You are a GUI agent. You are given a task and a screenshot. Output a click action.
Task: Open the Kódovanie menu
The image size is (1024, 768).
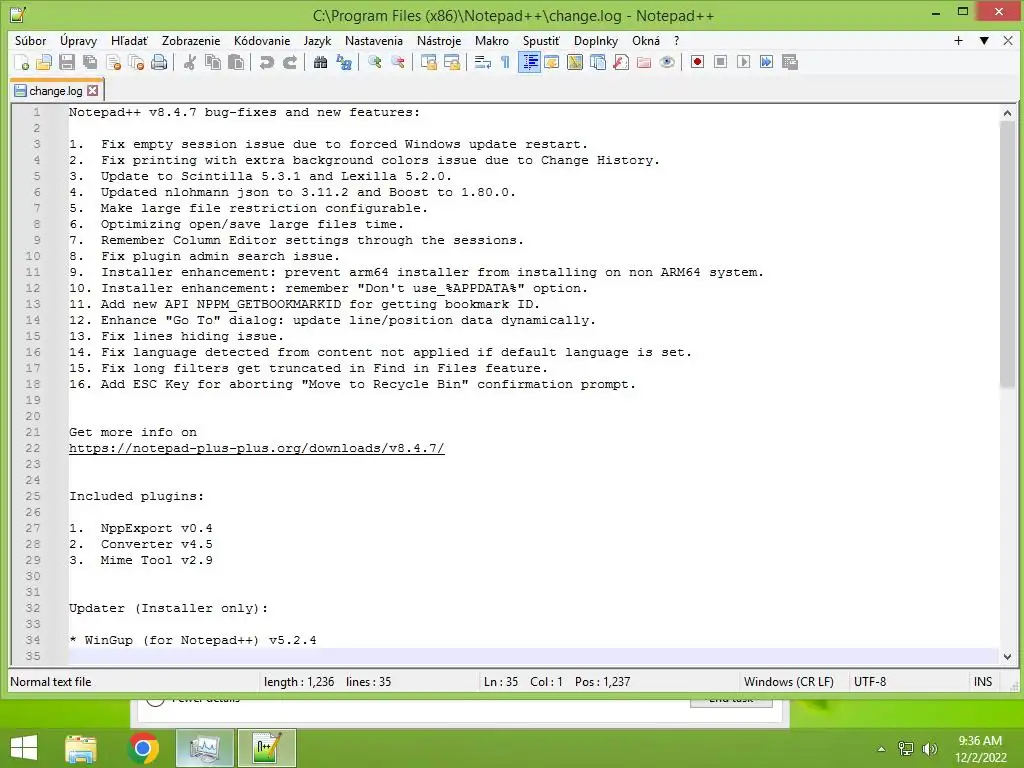[262, 40]
